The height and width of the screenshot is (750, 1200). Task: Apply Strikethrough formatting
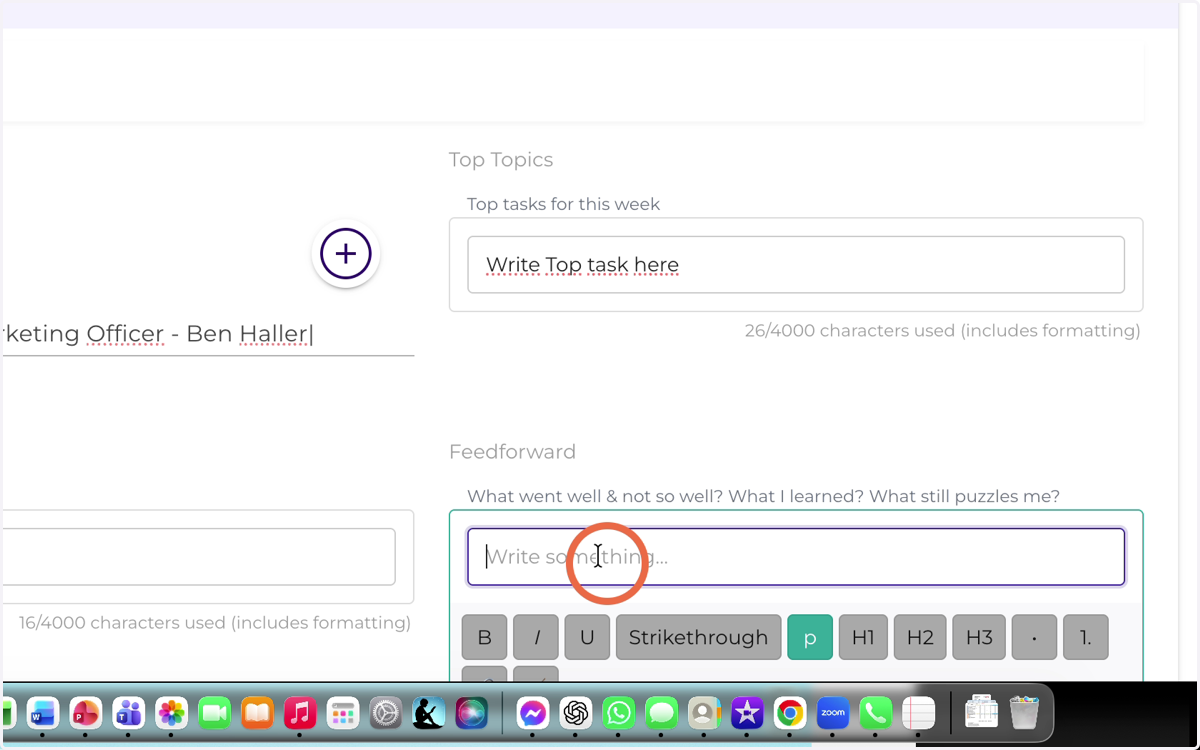(698, 637)
